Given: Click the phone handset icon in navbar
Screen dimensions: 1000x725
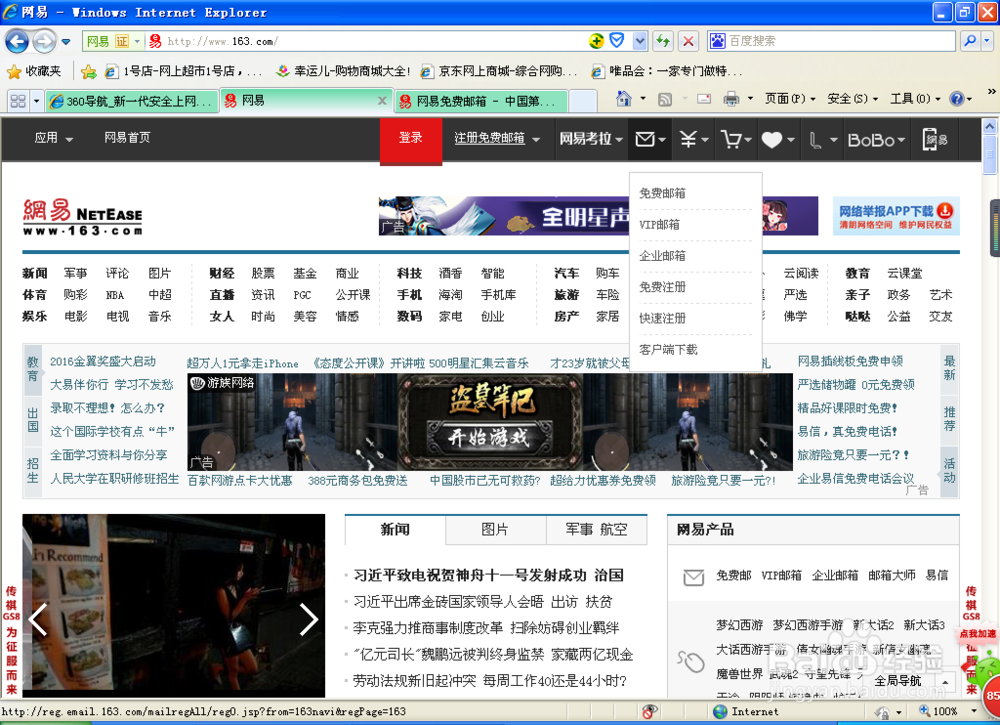Looking at the screenshot, I should click(x=815, y=140).
